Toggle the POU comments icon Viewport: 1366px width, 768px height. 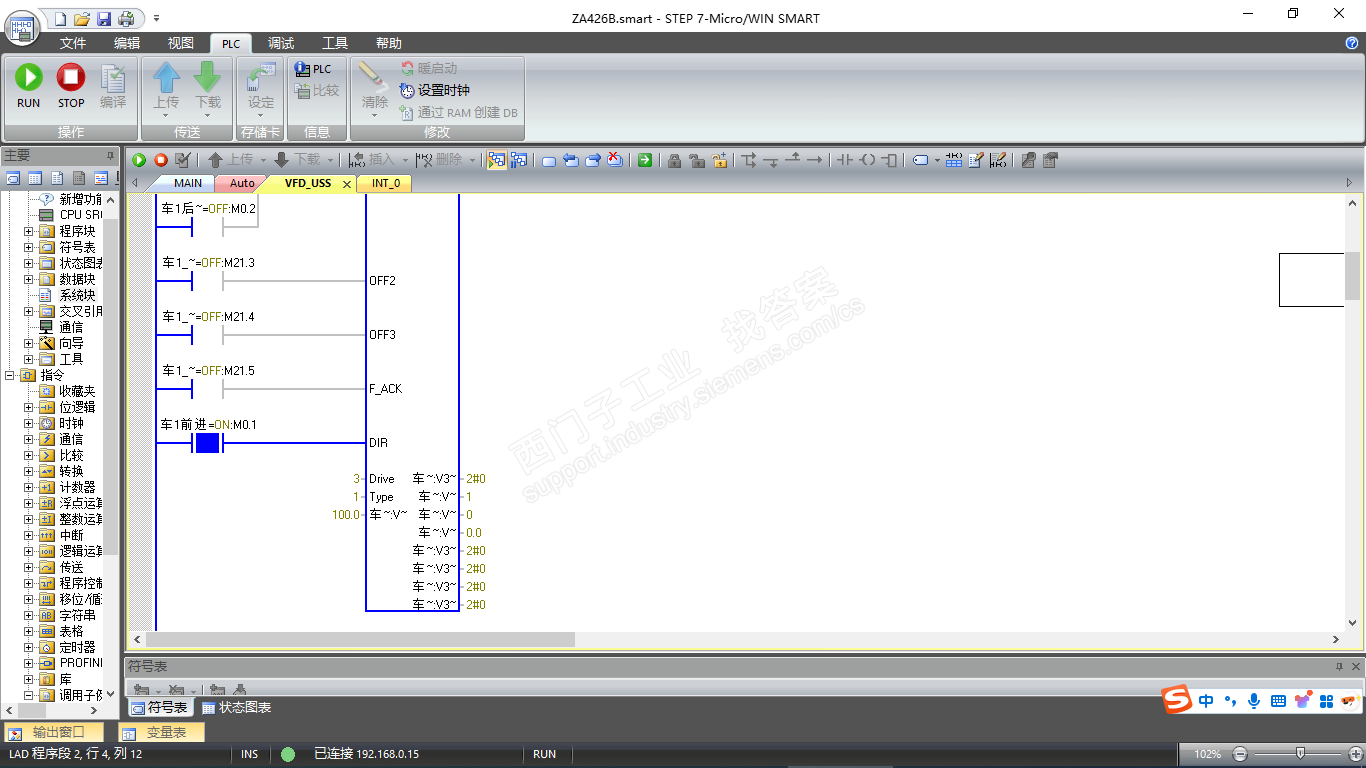(975, 160)
